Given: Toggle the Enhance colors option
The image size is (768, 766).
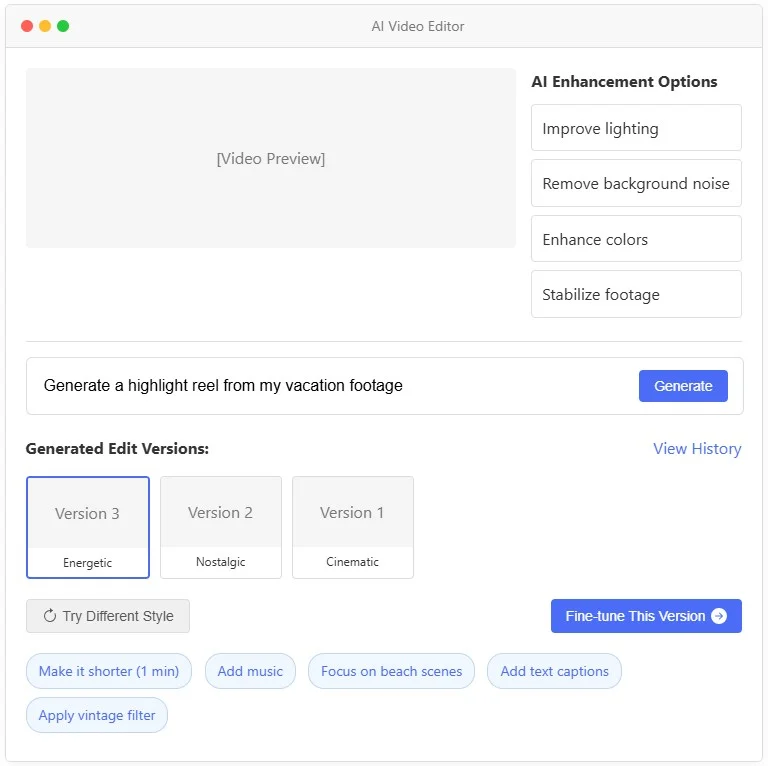Looking at the screenshot, I should point(636,239).
